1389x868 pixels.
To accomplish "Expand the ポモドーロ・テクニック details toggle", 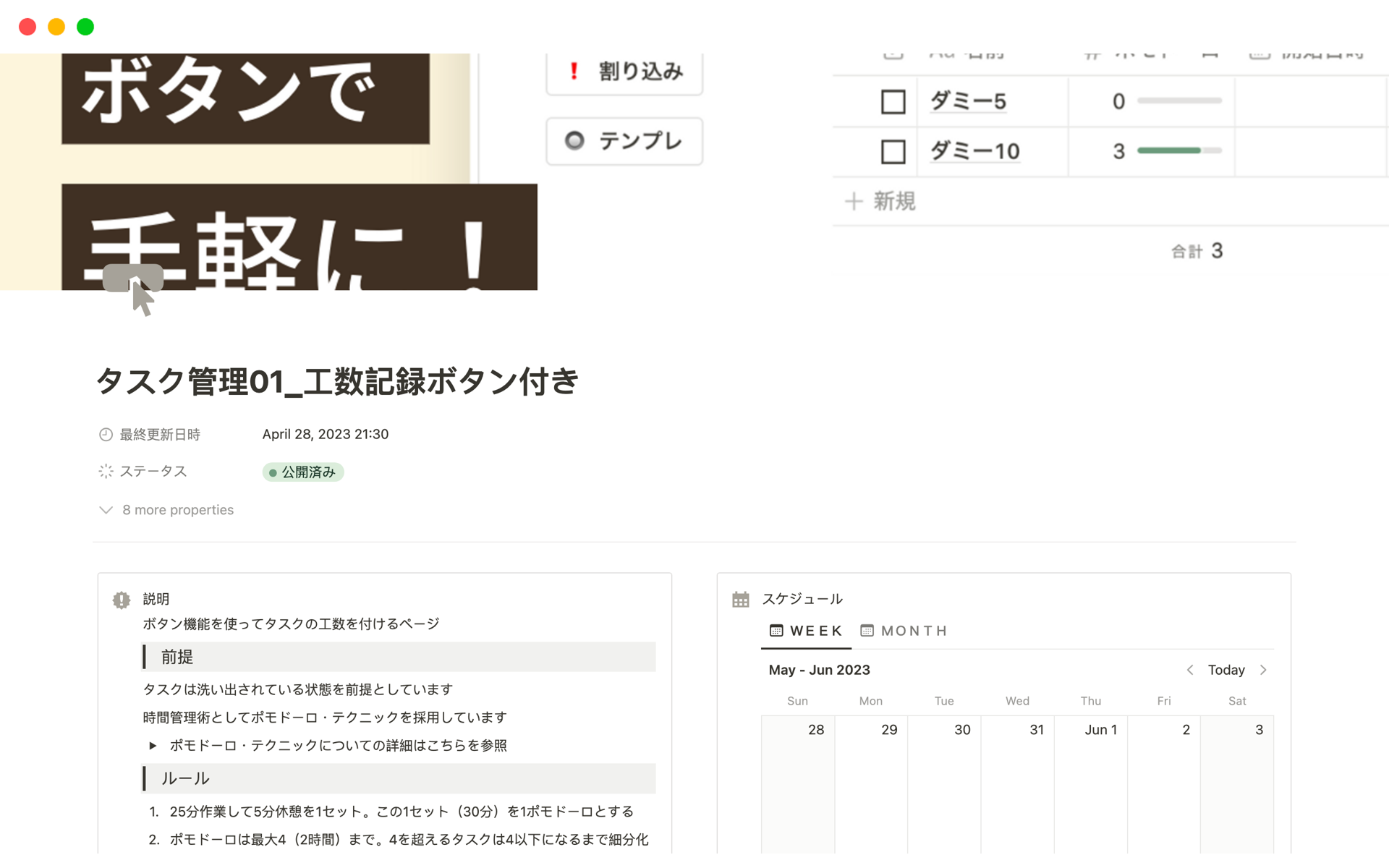I will point(153,746).
